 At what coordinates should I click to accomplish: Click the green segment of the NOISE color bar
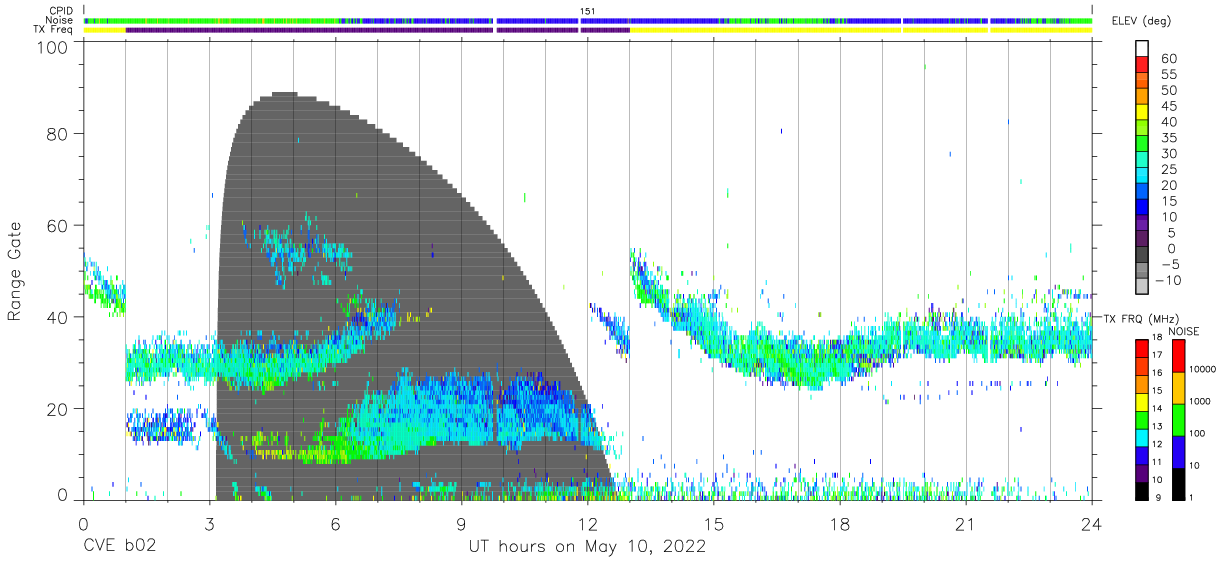(1179, 419)
